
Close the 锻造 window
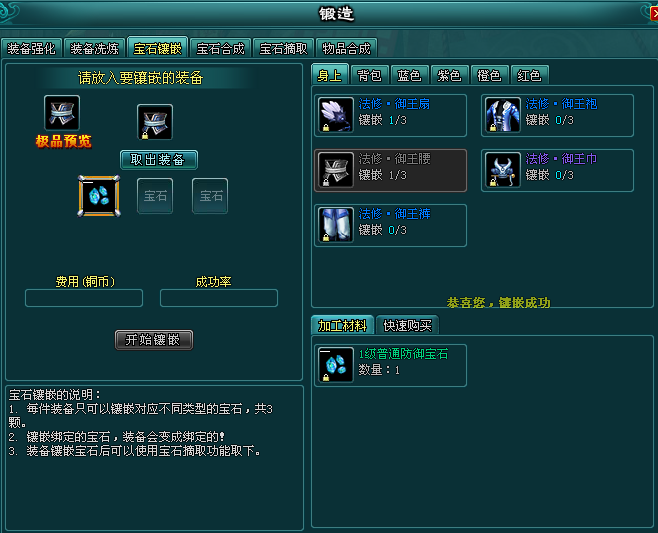point(654,13)
